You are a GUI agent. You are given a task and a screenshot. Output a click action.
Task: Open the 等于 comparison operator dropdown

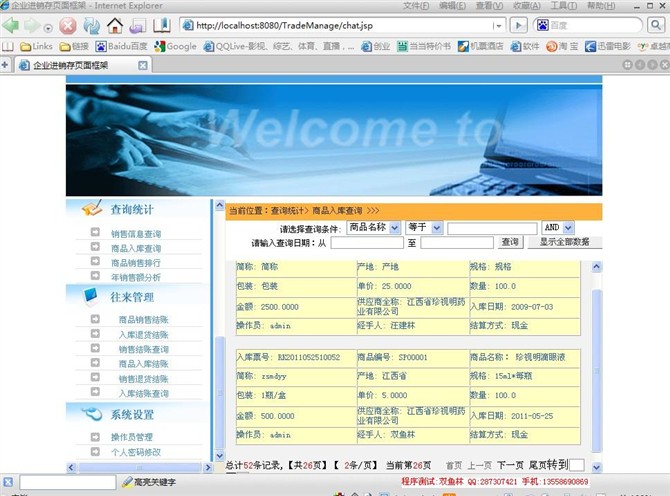424,227
